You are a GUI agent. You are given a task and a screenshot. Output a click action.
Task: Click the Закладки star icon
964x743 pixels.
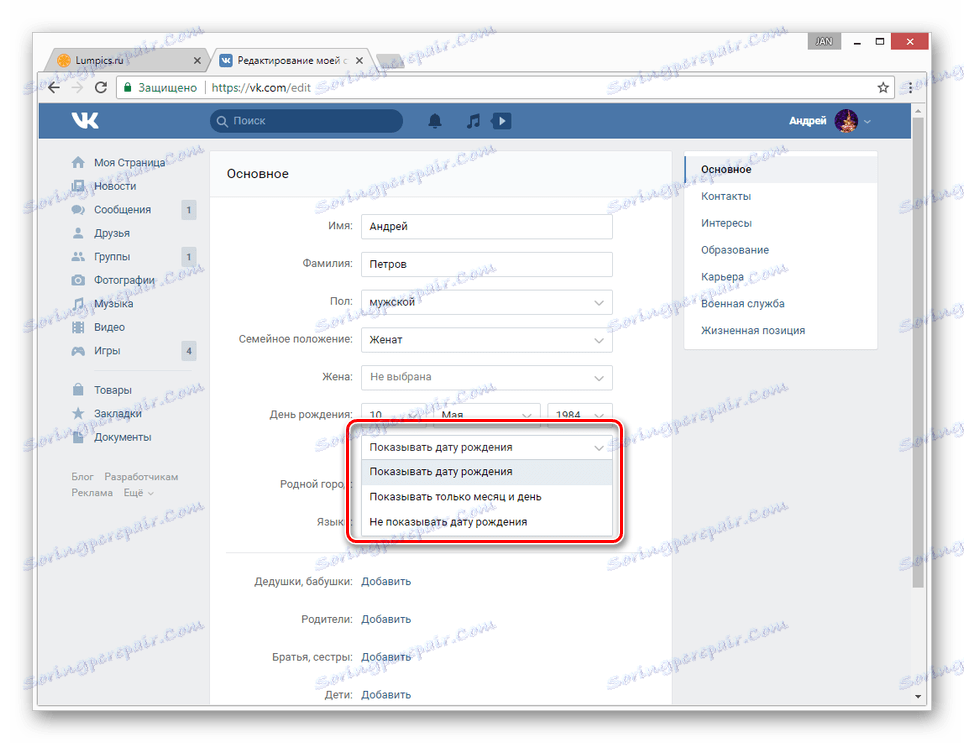[x=78, y=413]
